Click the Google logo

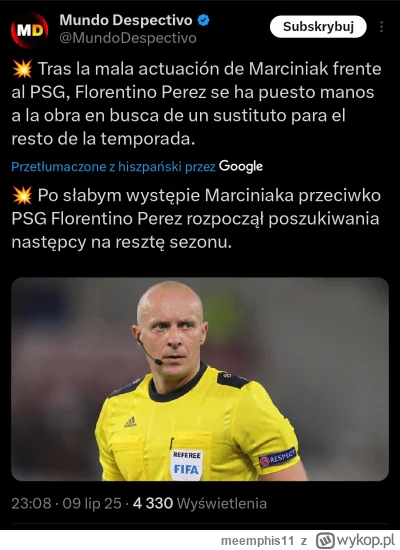pos(241,166)
